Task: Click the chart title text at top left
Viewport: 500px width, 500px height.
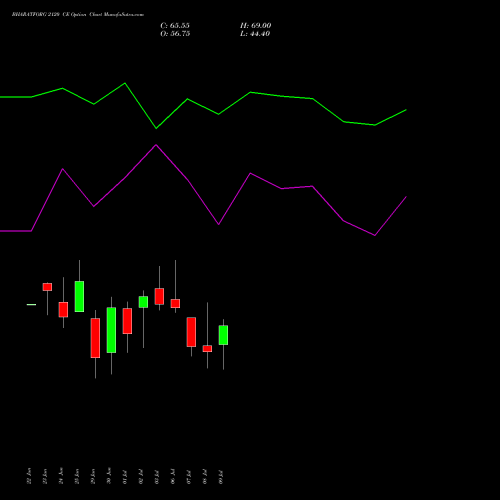Action: pos(78,15)
